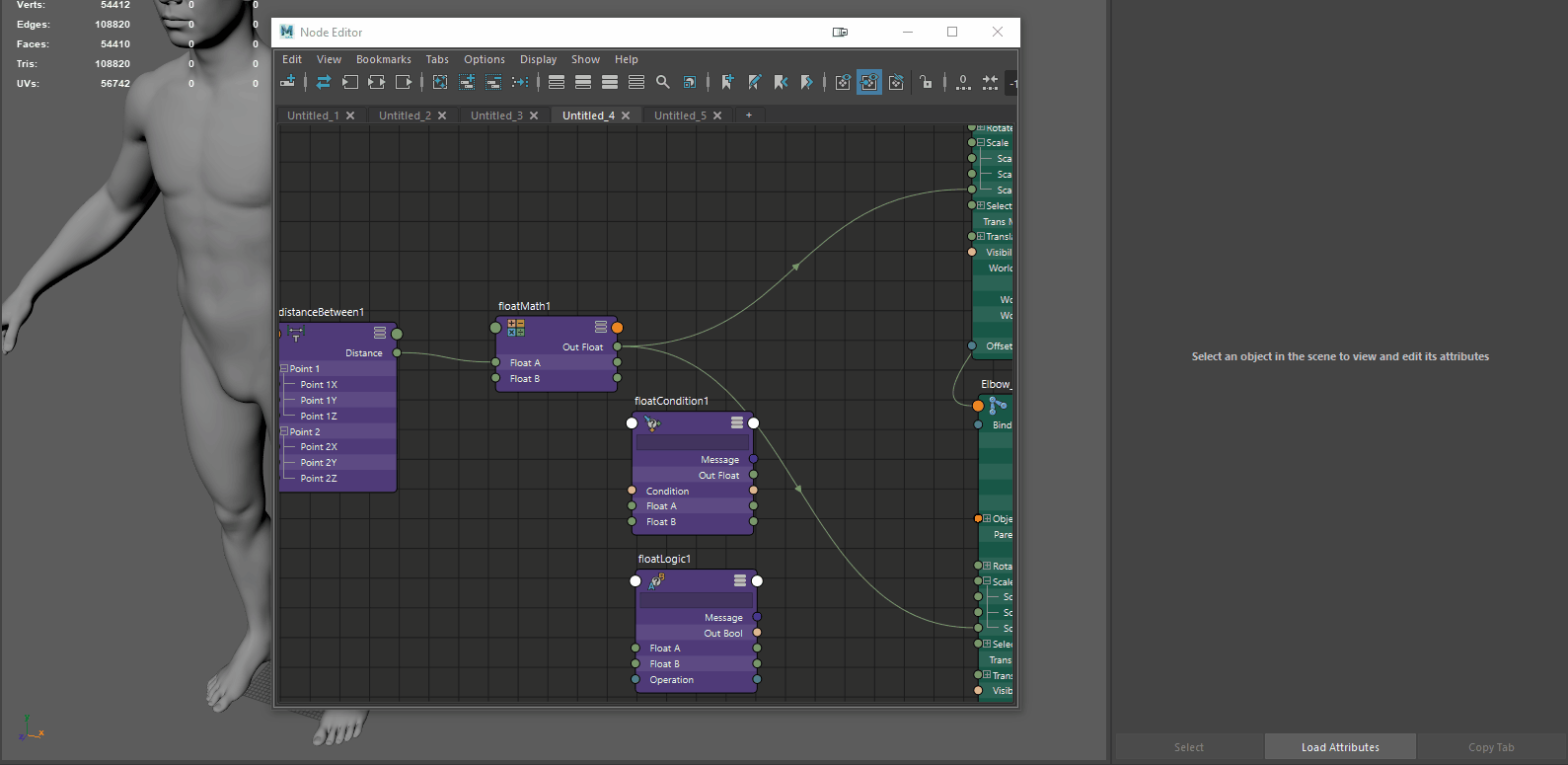Create a new bookmark
Image resolution: width=1568 pixels, height=765 pixels.
coord(727,82)
